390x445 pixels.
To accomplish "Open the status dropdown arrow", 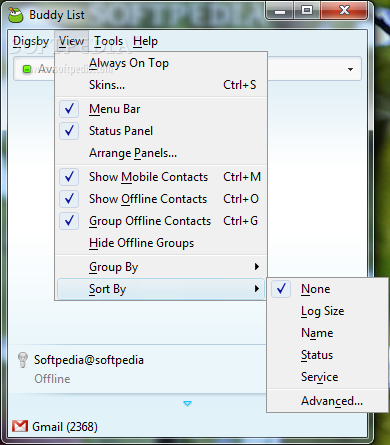I will (x=350, y=69).
